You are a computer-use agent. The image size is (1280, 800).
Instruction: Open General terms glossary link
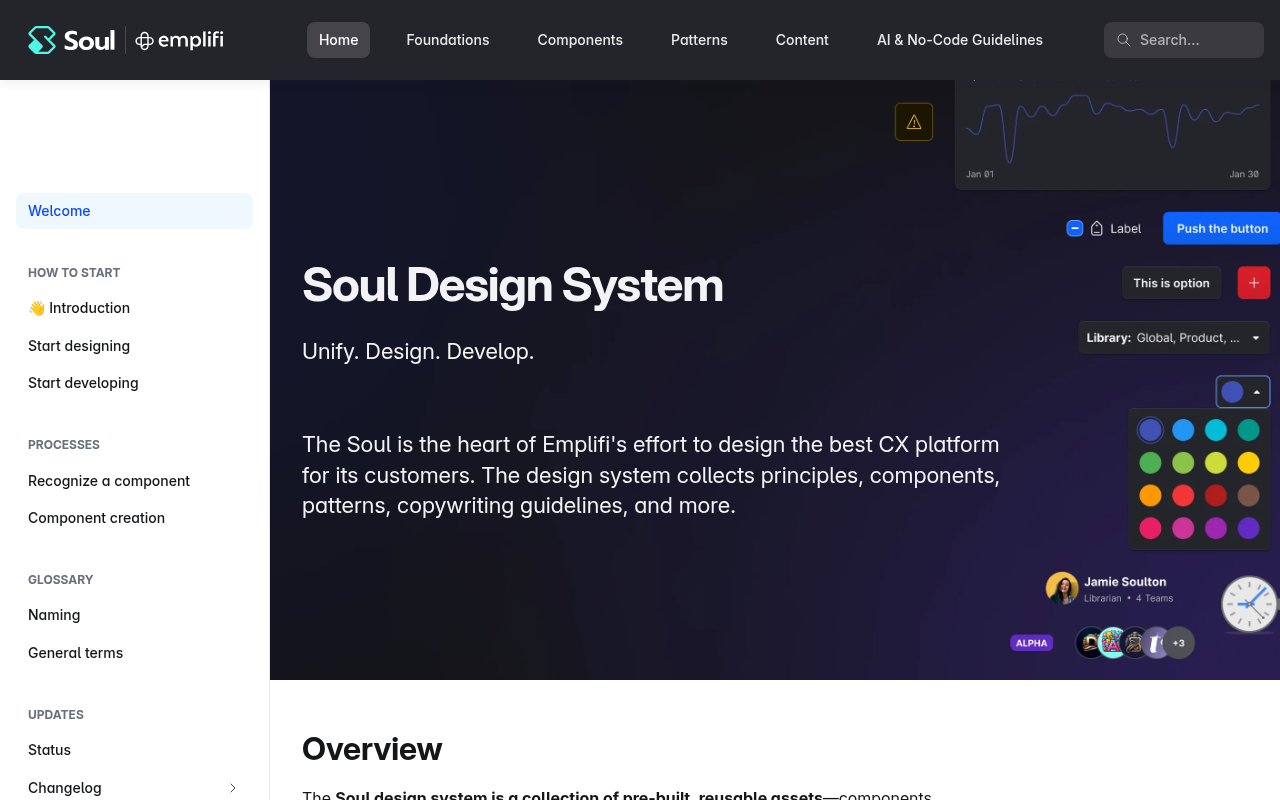click(134, 653)
